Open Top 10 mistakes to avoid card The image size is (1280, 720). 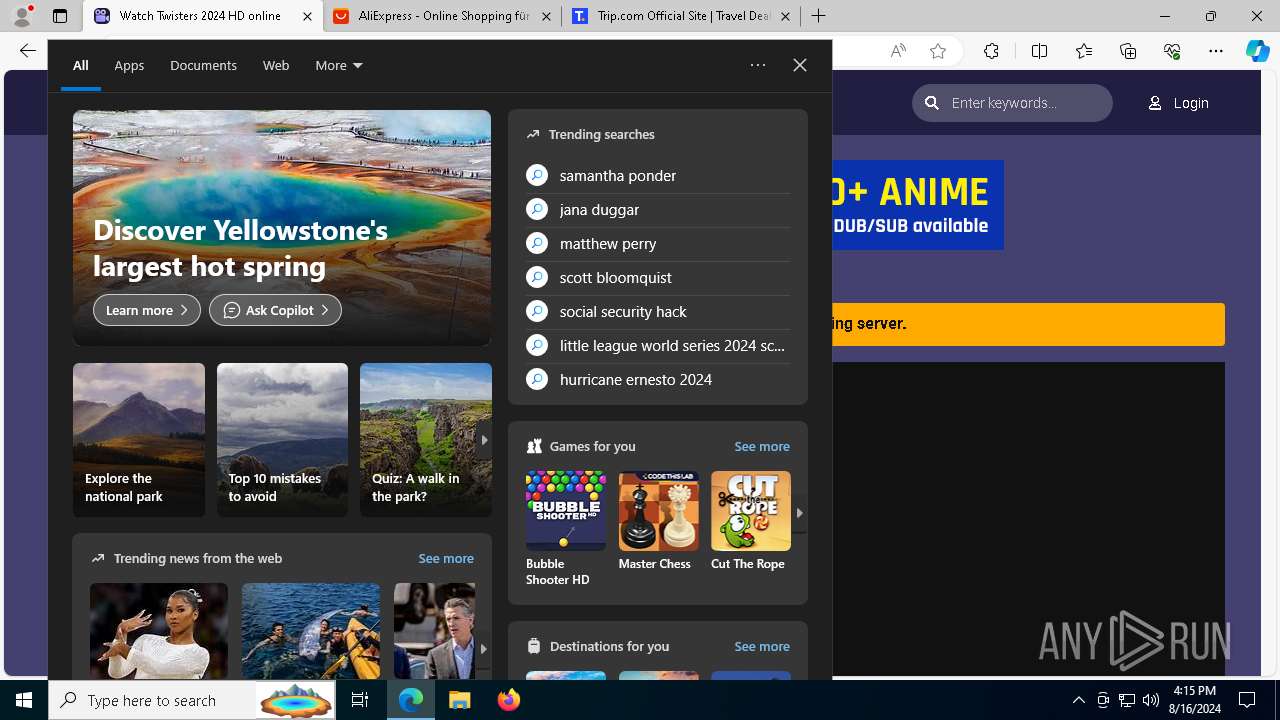click(x=282, y=440)
